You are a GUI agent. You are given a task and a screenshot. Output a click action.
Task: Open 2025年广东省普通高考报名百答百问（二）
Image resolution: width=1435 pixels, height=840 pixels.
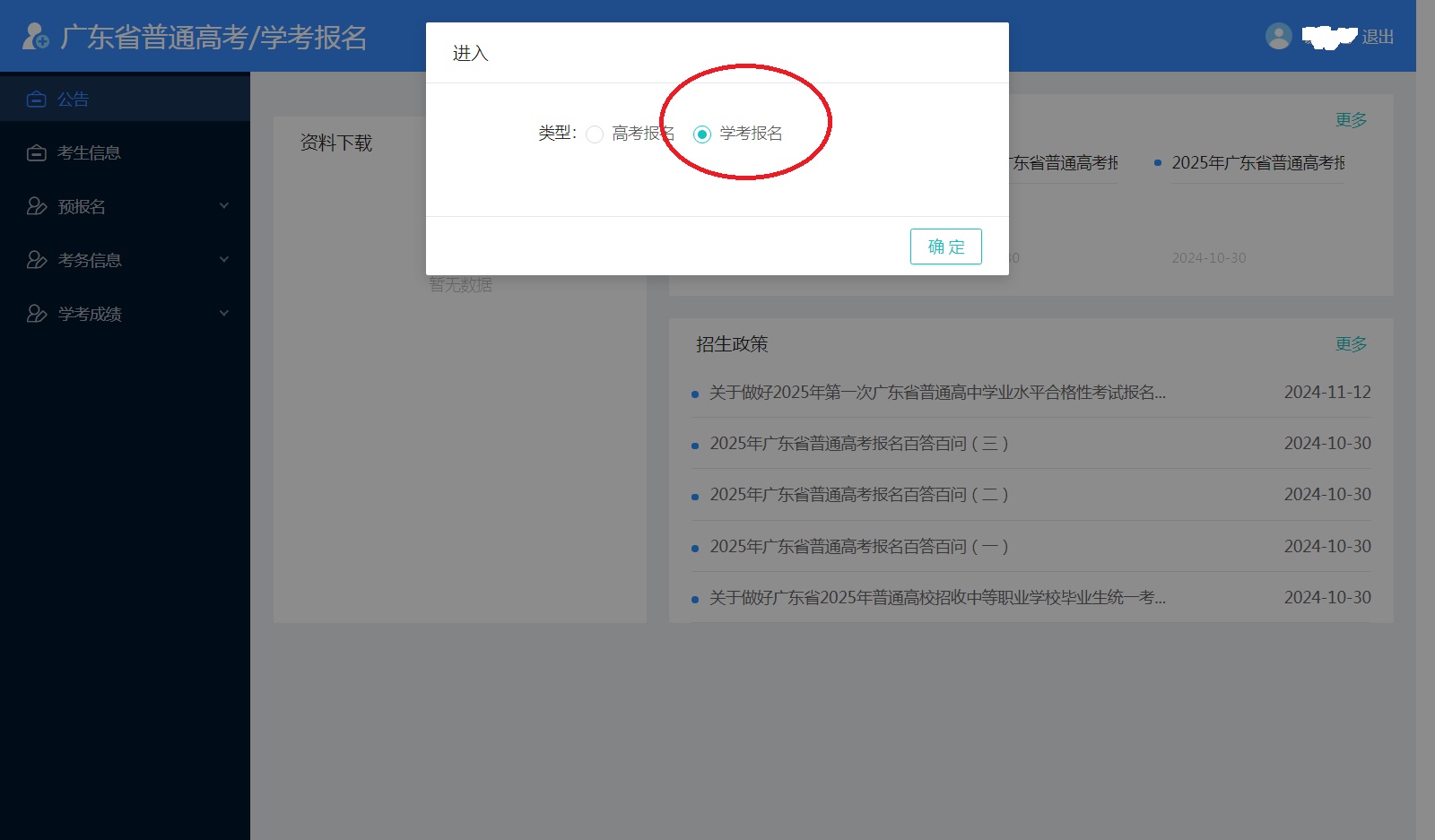tap(859, 495)
